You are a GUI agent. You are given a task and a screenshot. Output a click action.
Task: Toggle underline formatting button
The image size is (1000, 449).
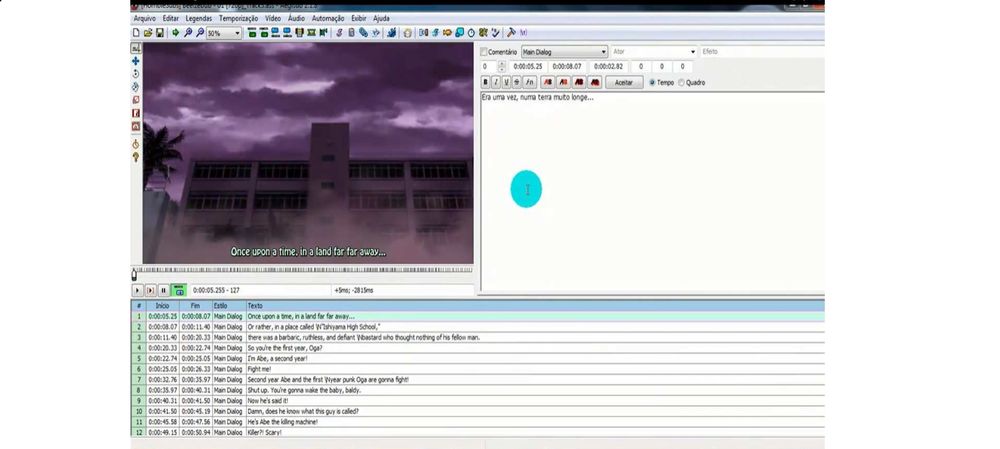pos(506,82)
